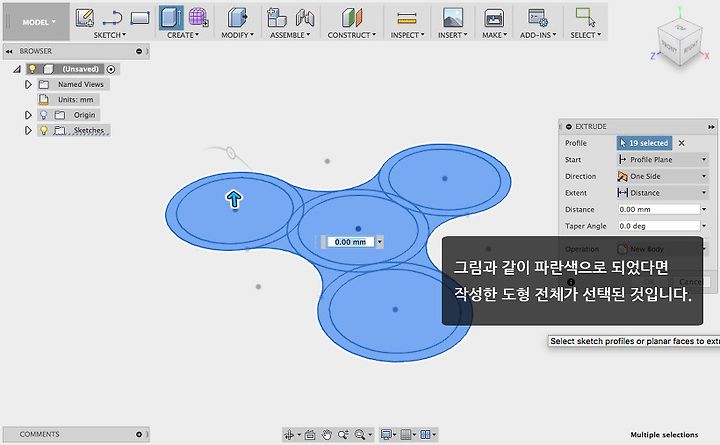Viewport: 720px width, 445px height.
Task: Select the sketch Rectangle tool icon
Action: click(x=140, y=18)
